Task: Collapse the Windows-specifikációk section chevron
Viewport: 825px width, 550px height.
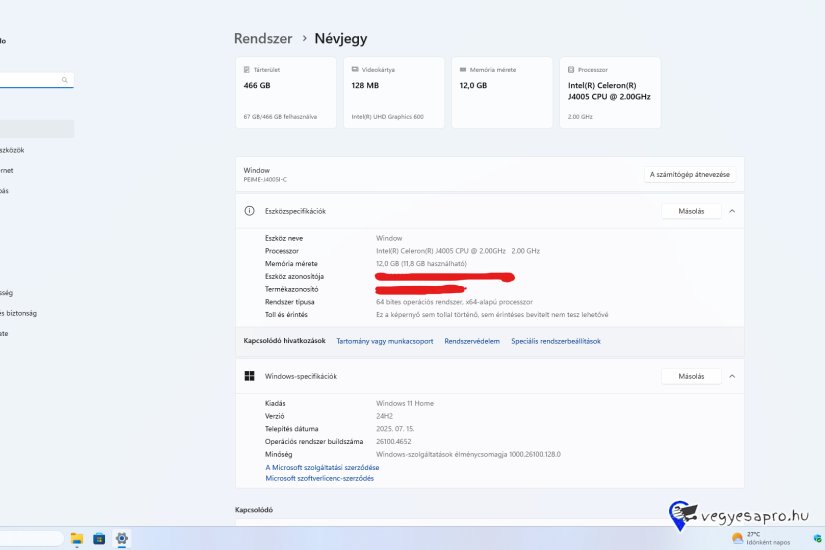Action: (x=732, y=376)
